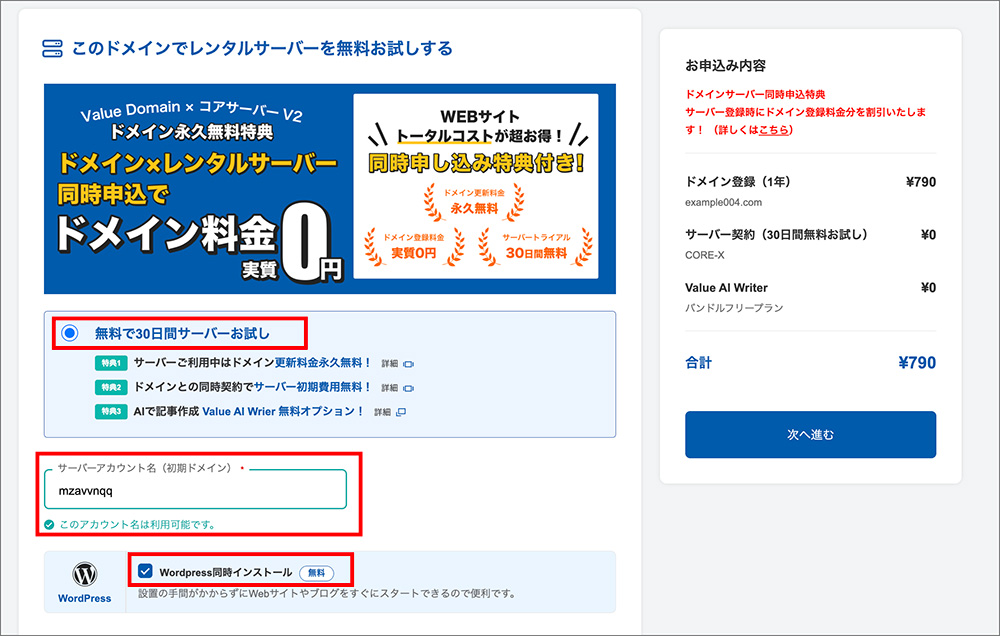
Task: Click the 次へ進む button
Action: tap(810, 434)
